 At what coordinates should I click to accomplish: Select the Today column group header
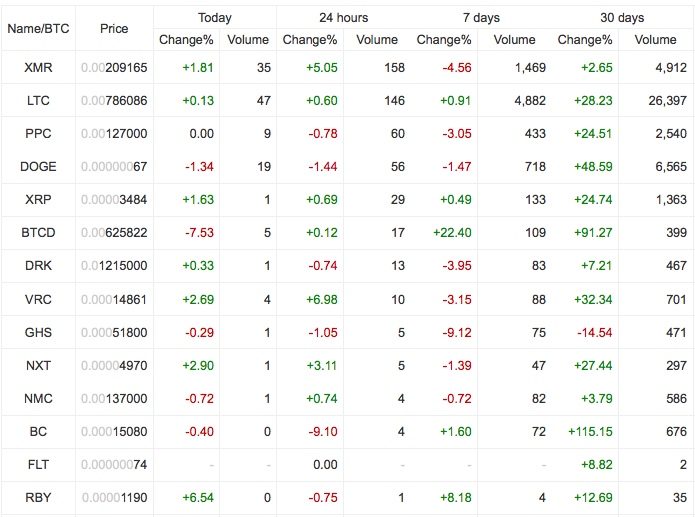tap(215, 18)
